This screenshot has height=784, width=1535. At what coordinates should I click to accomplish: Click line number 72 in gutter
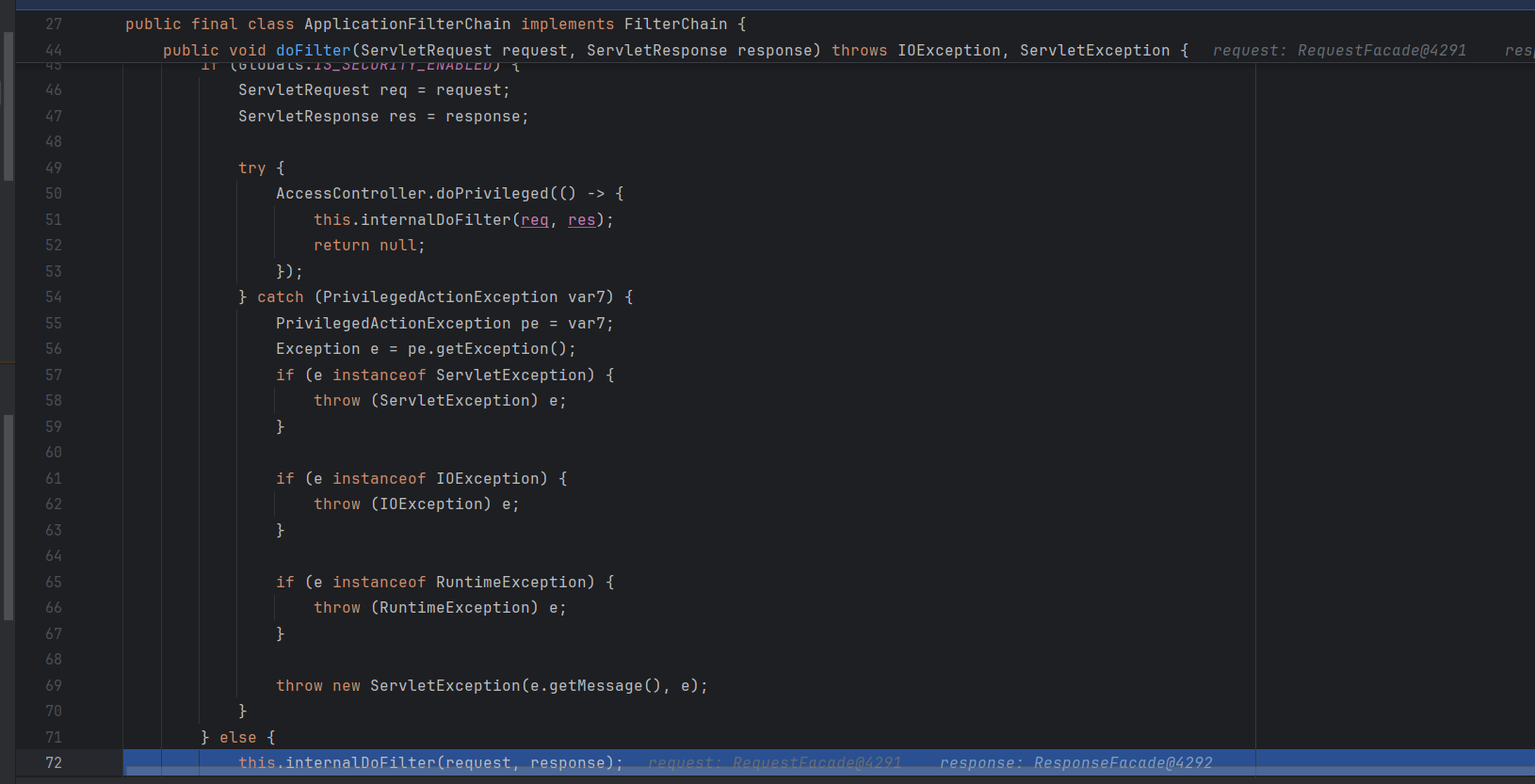tap(54, 762)
